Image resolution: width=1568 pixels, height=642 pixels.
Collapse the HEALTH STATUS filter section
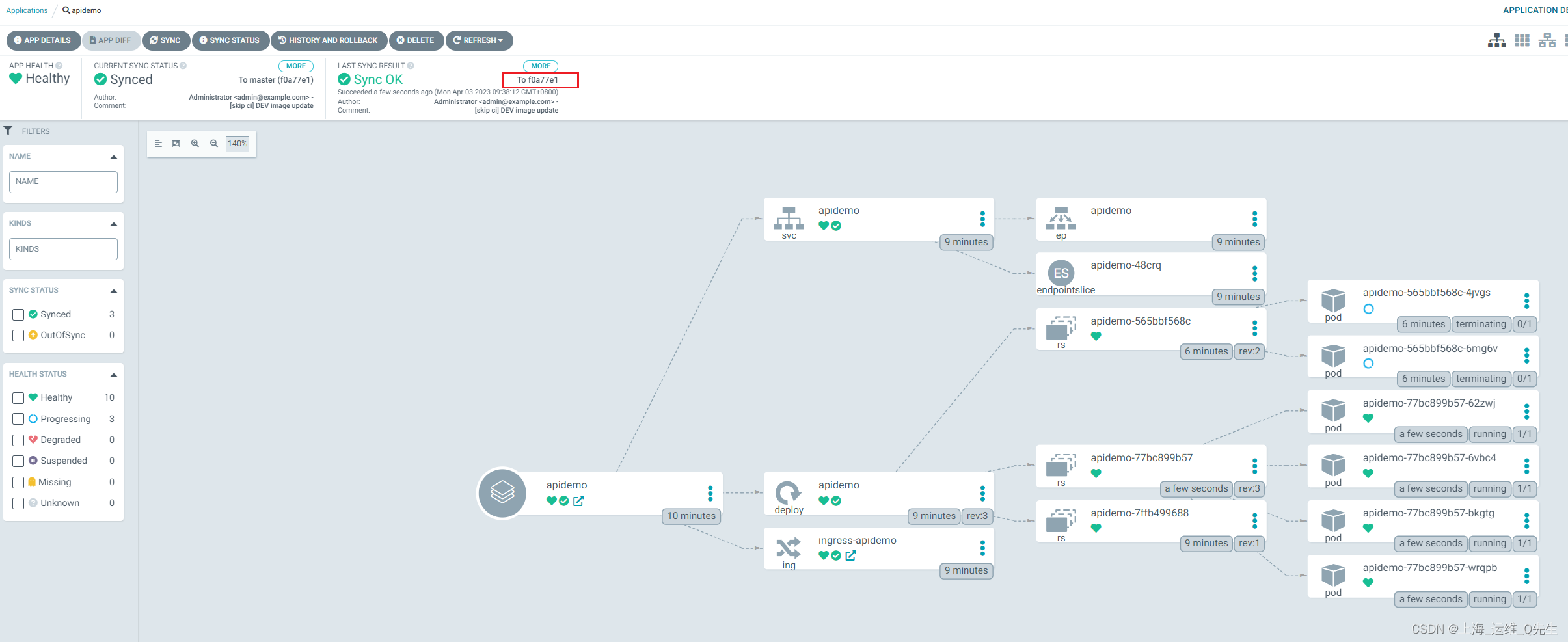coord(114,375)
